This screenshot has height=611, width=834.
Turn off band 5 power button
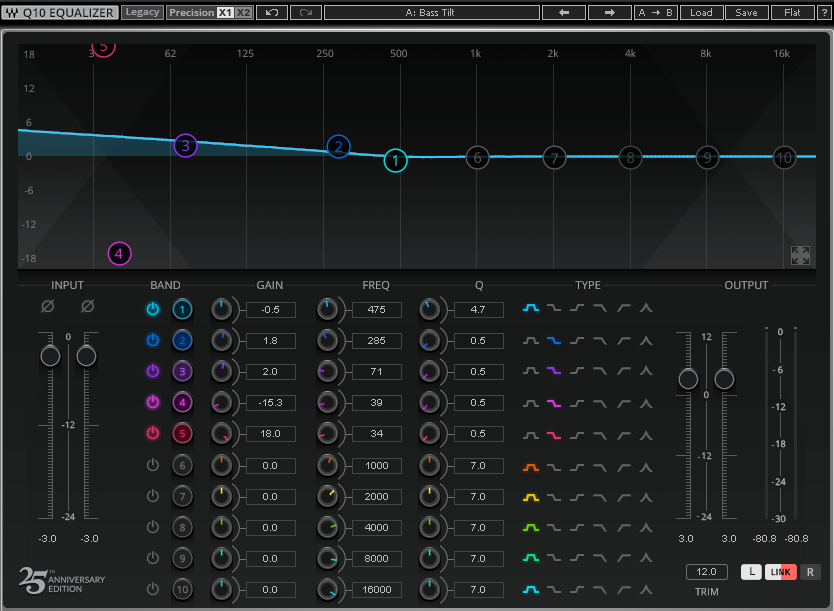(153, 433)
